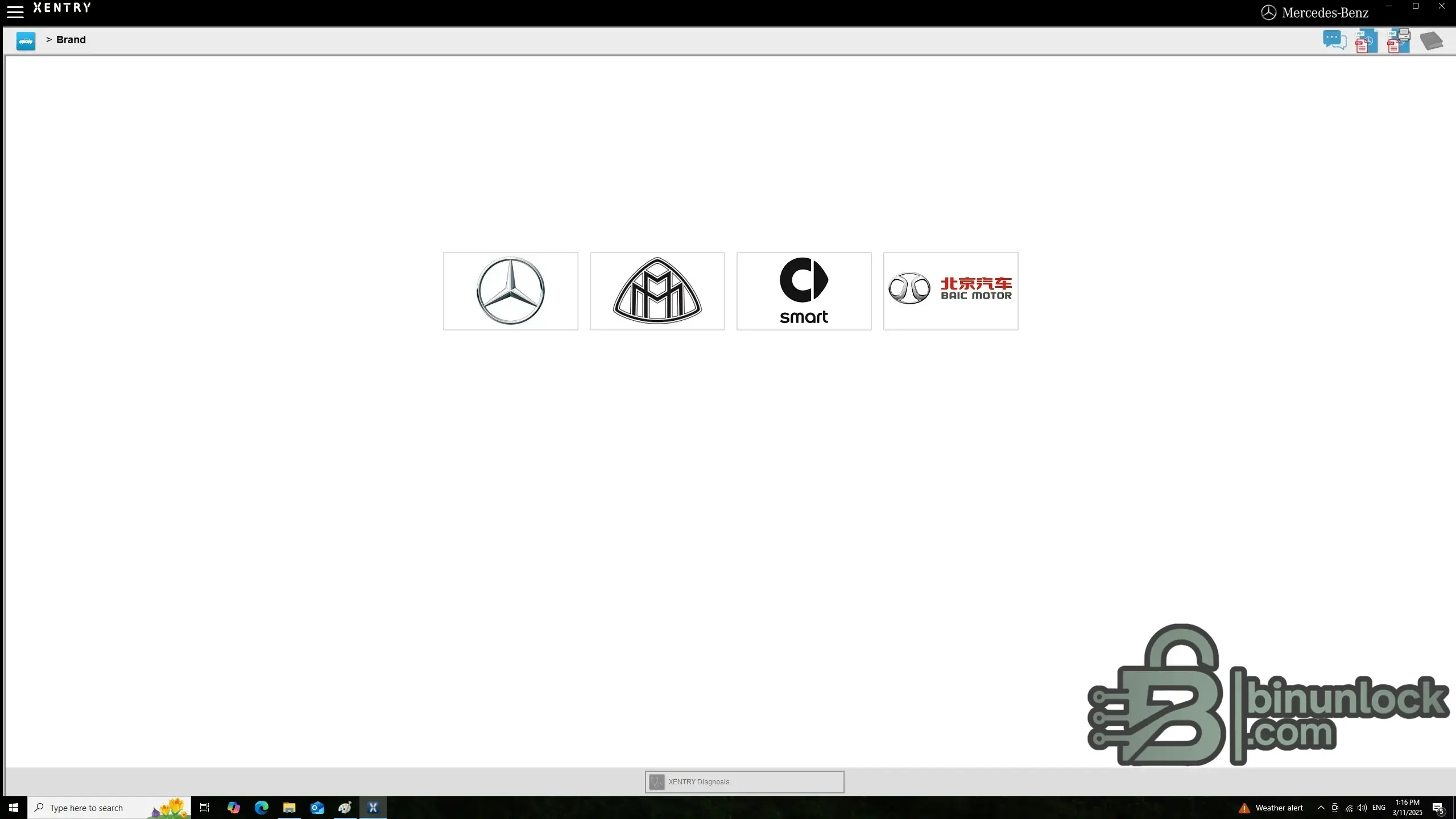Restore down the XENTRY window
The width and height of the screenshot is (1456, 819).
pyautogui.click(x=1416, y=6)
